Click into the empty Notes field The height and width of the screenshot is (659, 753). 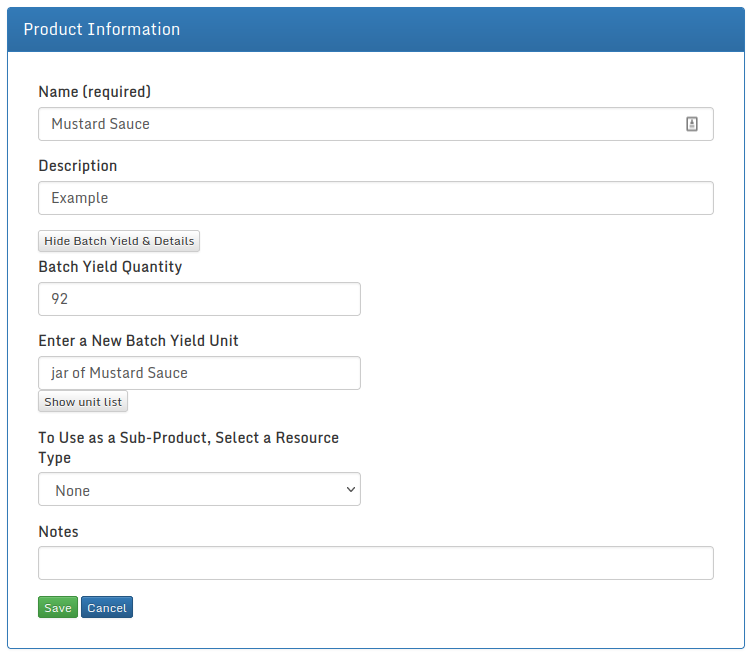[x=375, y=563]
